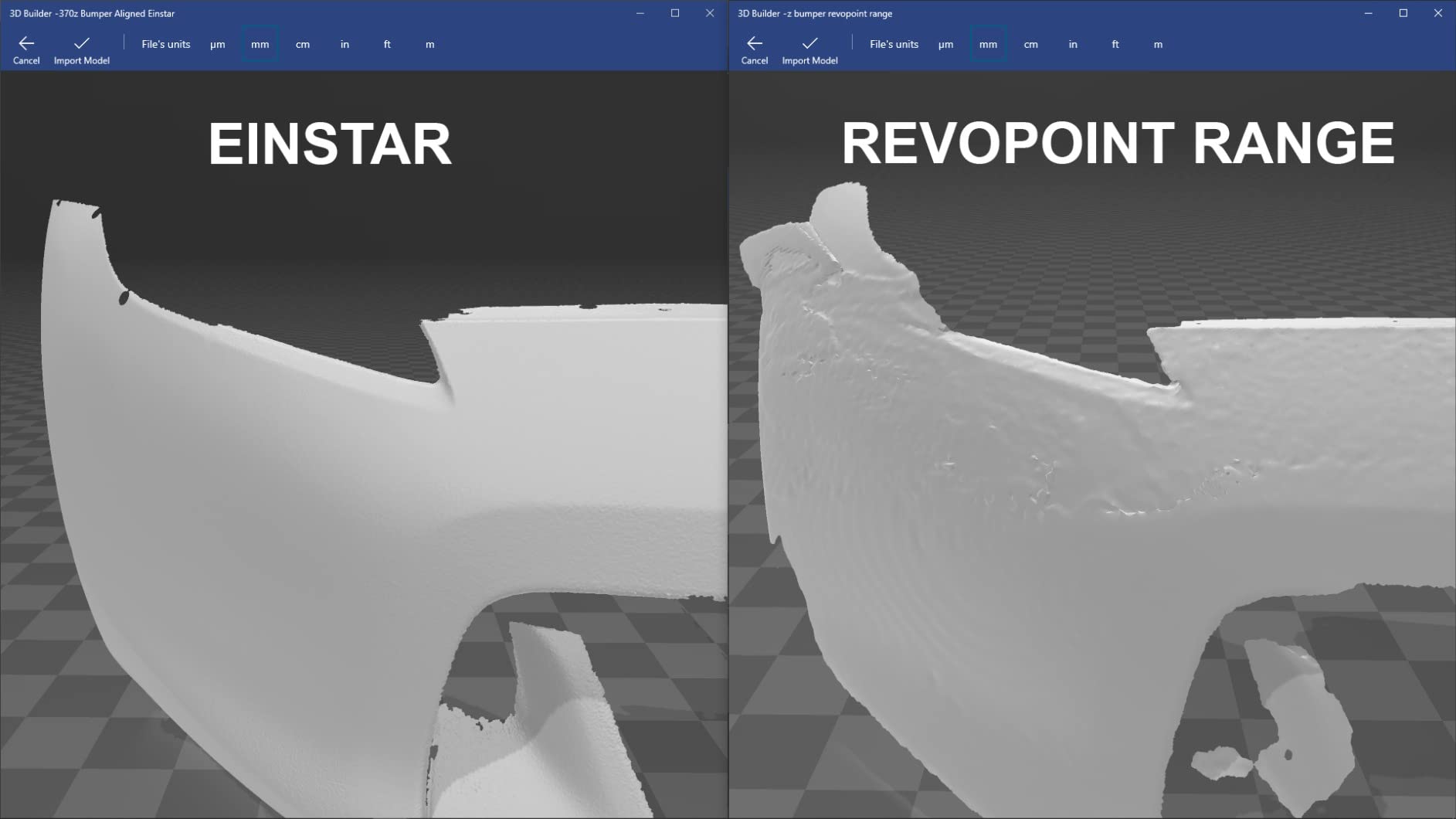Select ft units in the Einstar window
Image resolution: width=1456 pixels, height=819 pixels.
click(x=387, y=44)
